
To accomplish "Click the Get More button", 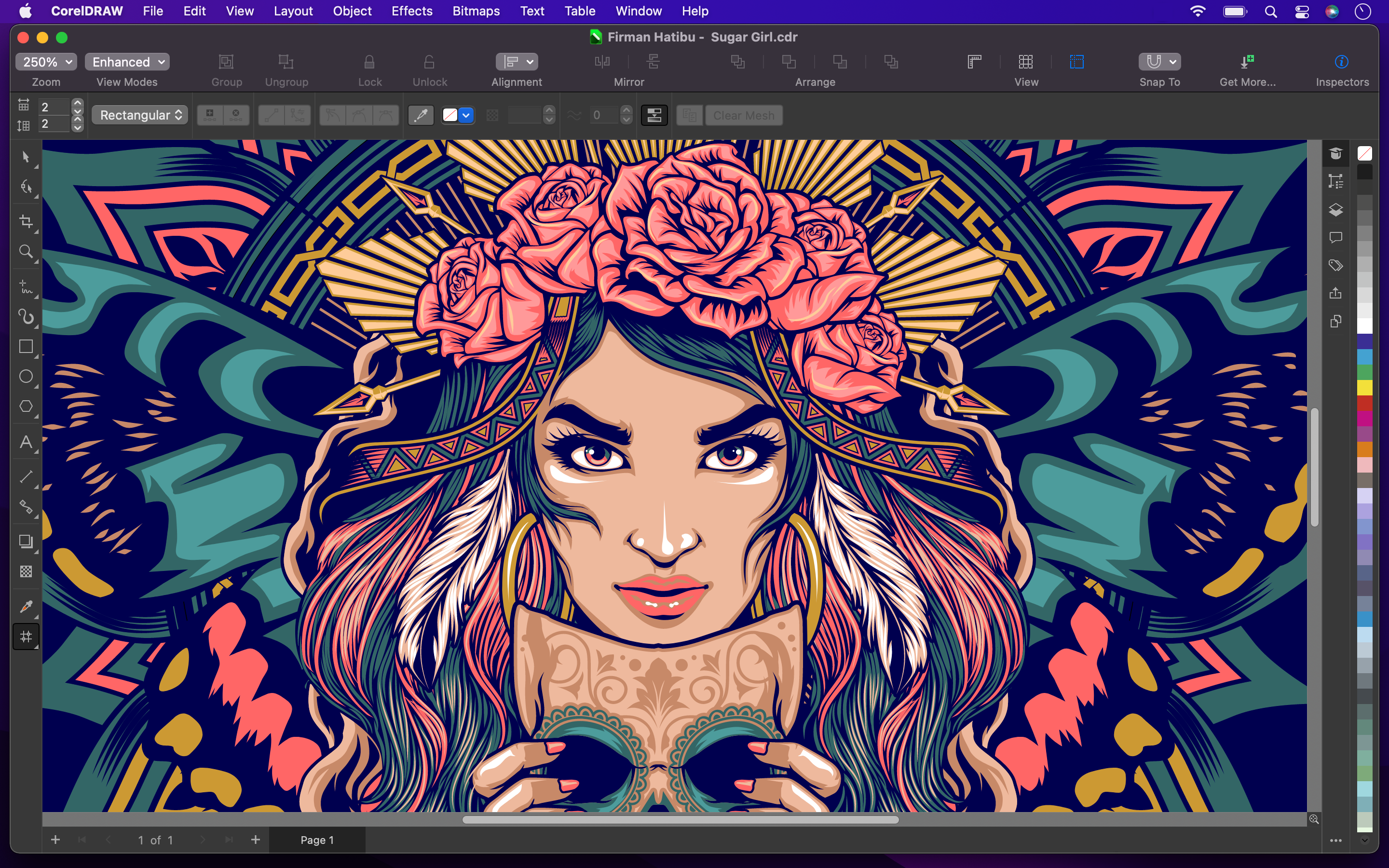I will tap(1247, 69).
